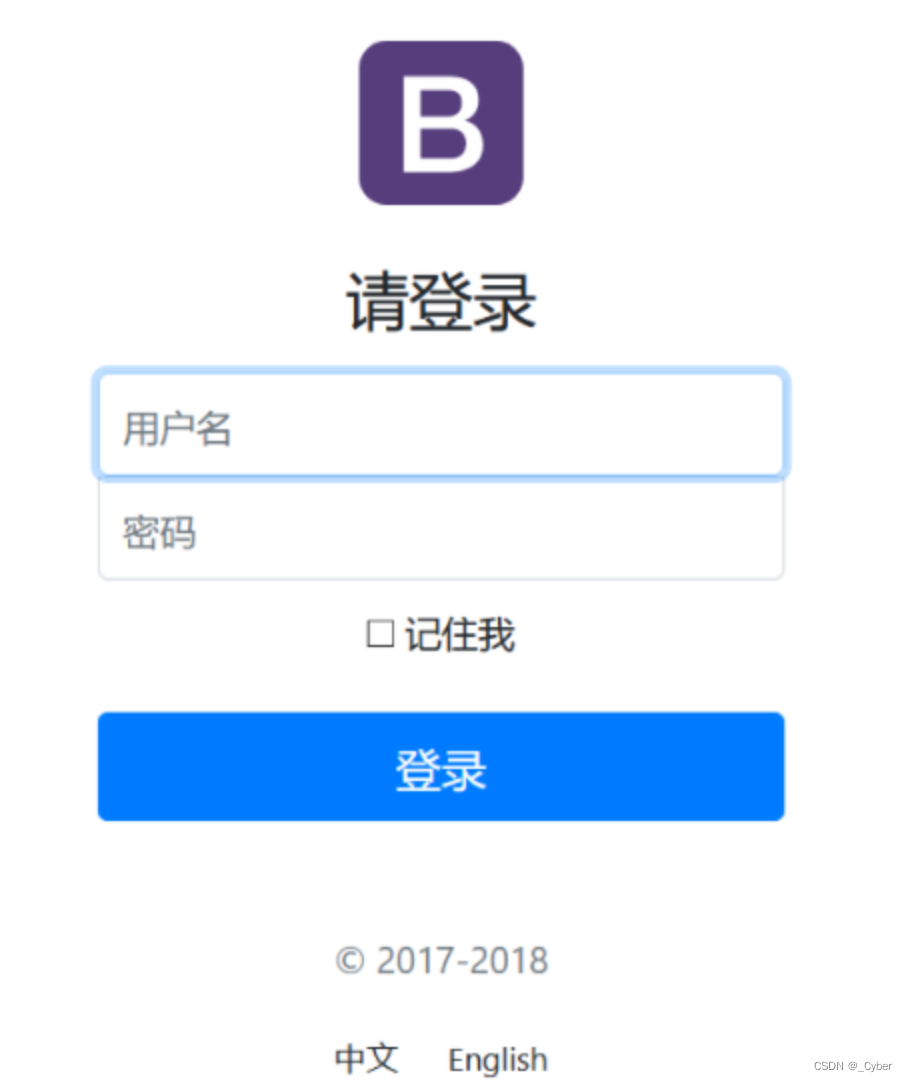Choose the Chinese language link
Screen dimensions: 907x1082
point(367,1059)
